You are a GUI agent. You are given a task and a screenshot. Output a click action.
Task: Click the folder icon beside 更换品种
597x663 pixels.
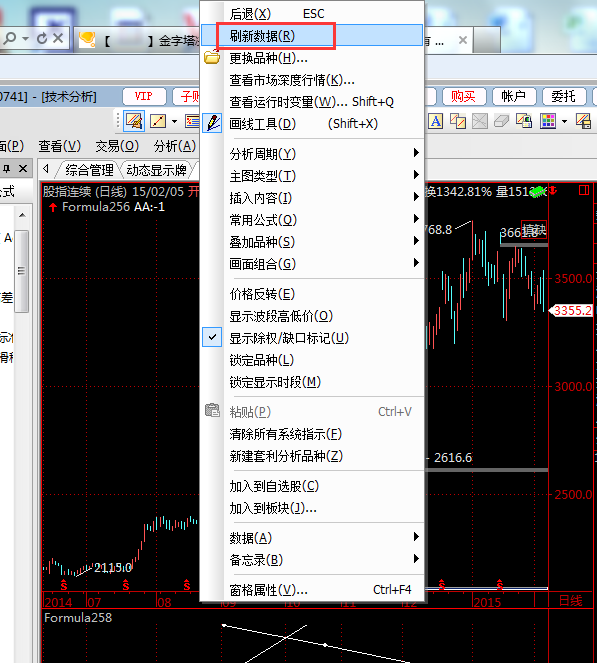tap(212, 58)
